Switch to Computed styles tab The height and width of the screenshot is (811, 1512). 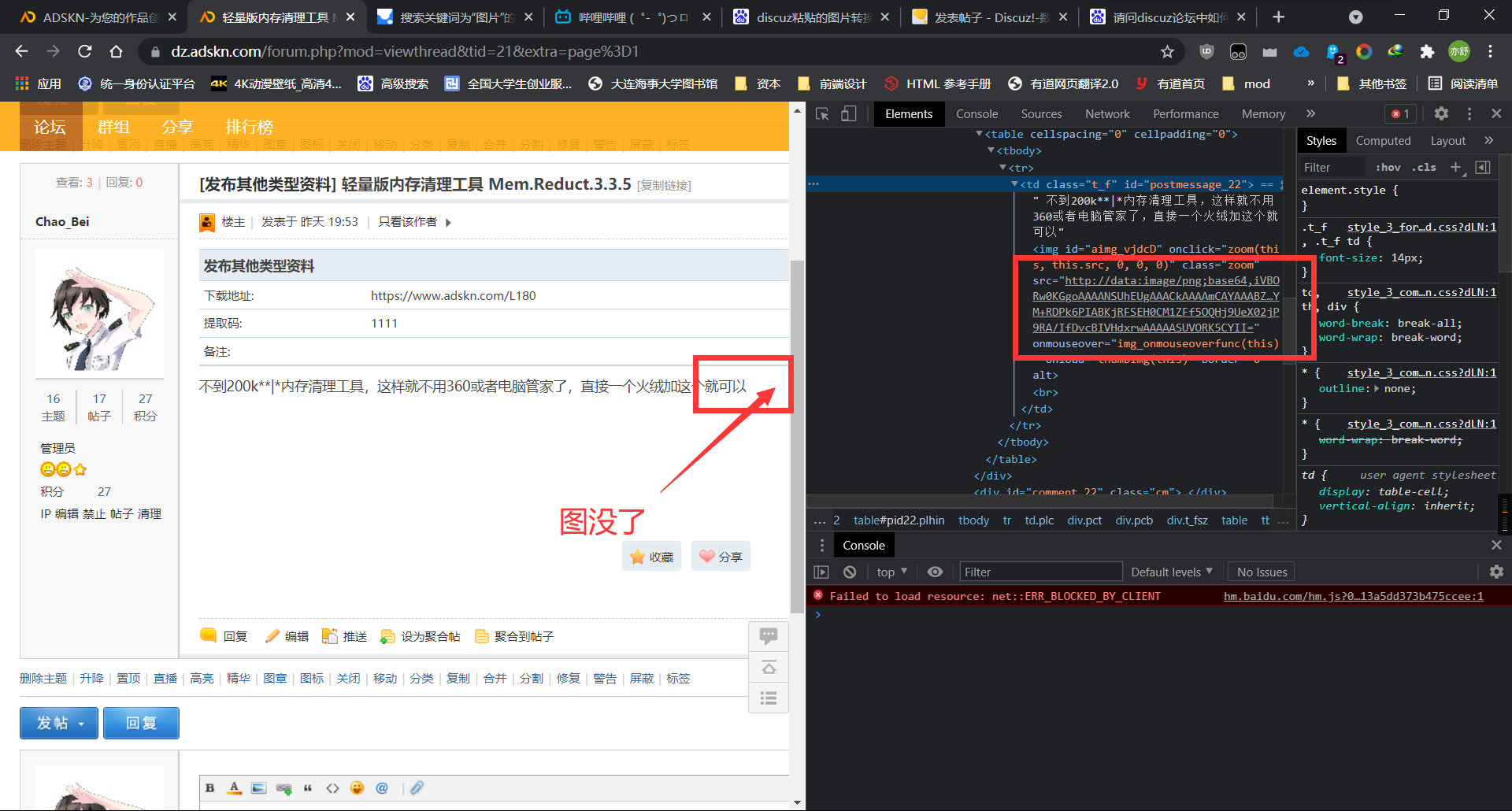tap(1383, 141)
